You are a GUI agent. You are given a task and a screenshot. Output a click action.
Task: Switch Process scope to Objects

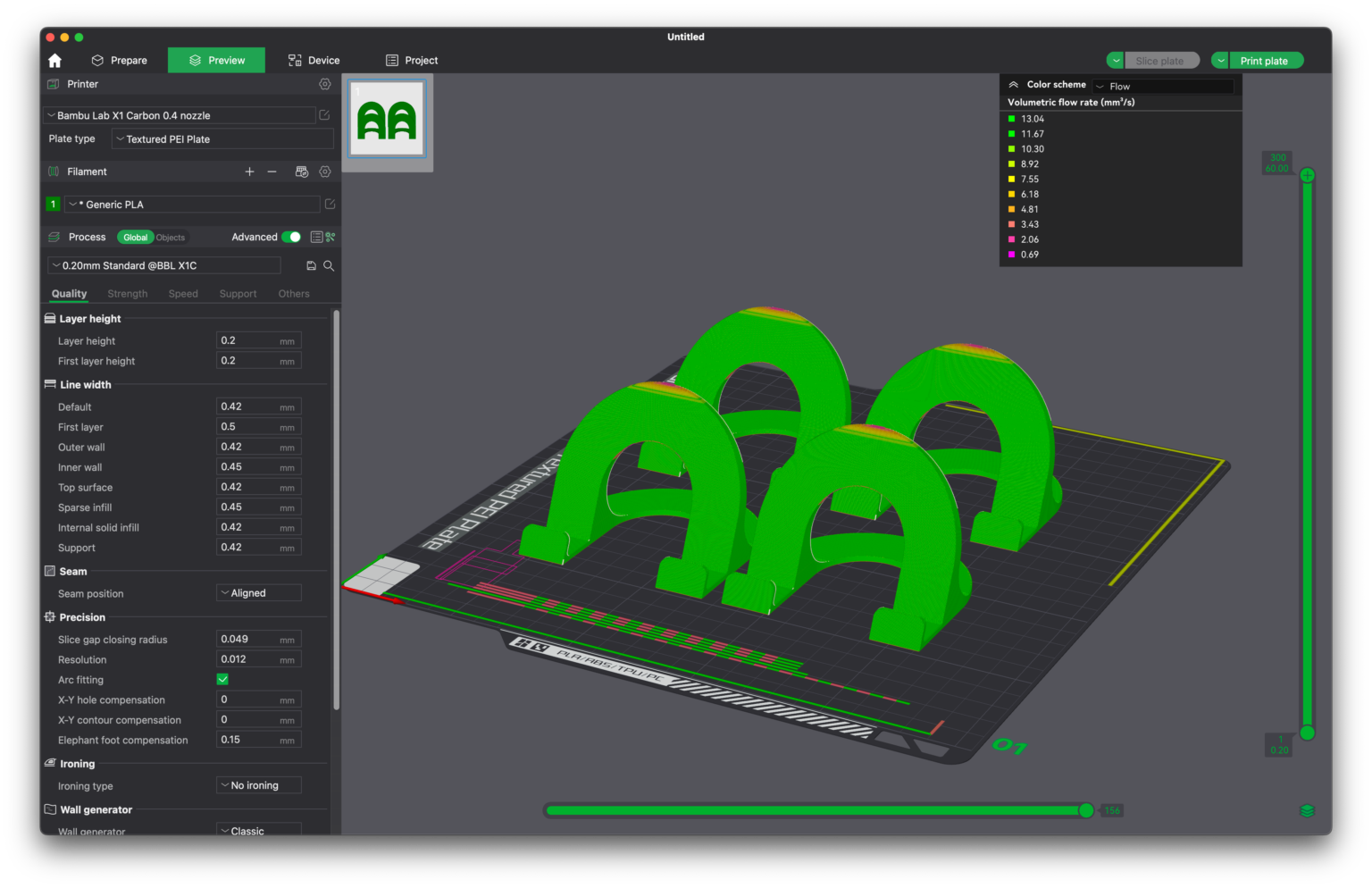170,237
